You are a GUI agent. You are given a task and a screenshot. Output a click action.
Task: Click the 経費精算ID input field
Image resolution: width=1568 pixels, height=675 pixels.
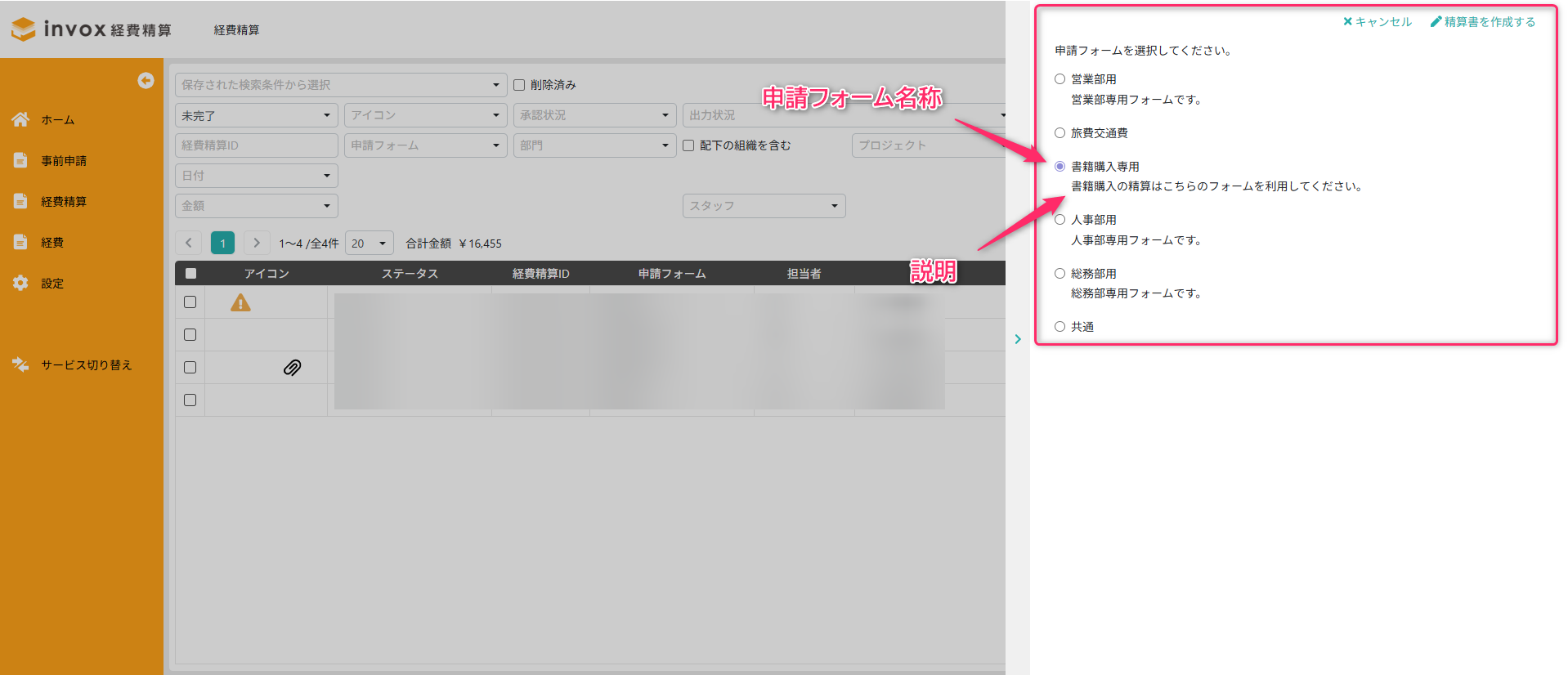tap(256, 145)
